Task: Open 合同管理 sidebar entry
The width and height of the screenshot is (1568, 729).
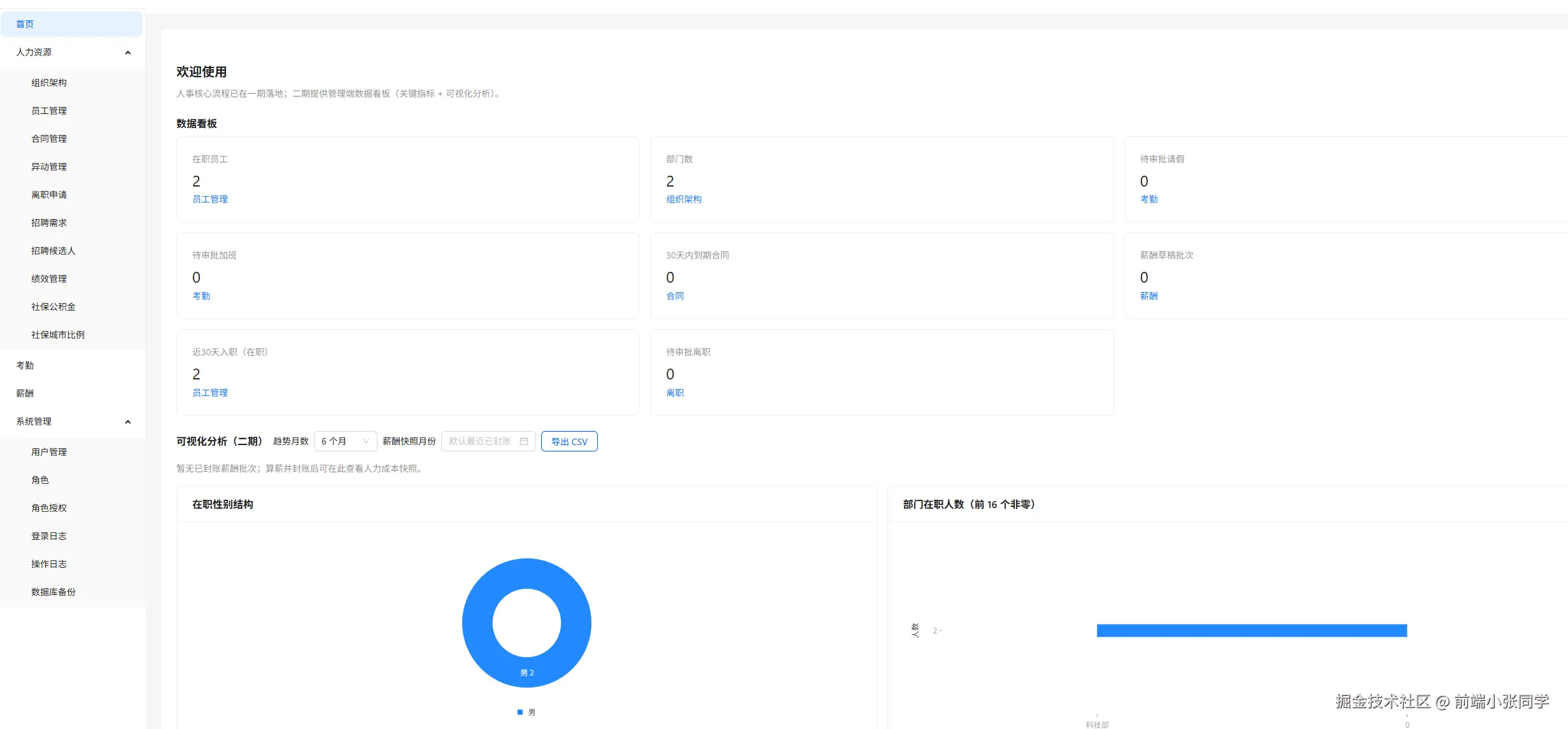Action: click(x=49, y=139)
